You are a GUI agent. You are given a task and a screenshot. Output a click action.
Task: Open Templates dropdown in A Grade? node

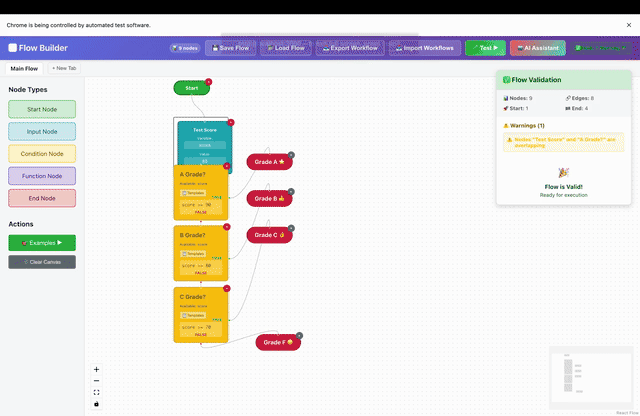(x=191, y=192)
